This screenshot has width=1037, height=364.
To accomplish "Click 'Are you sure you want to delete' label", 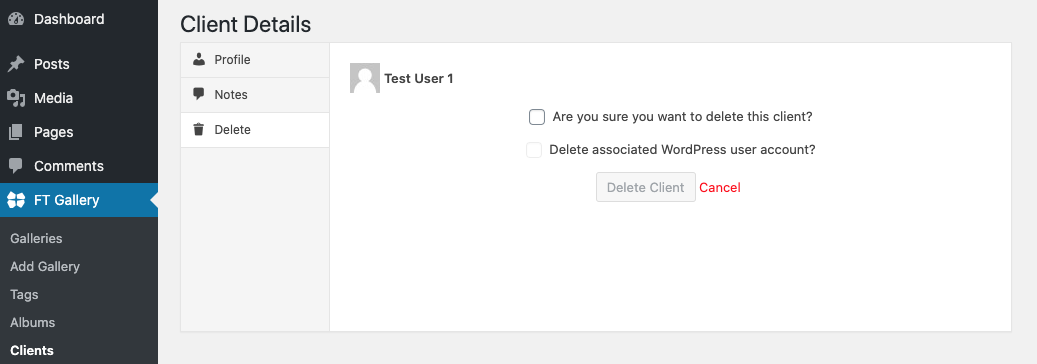I will pos(683,116).
